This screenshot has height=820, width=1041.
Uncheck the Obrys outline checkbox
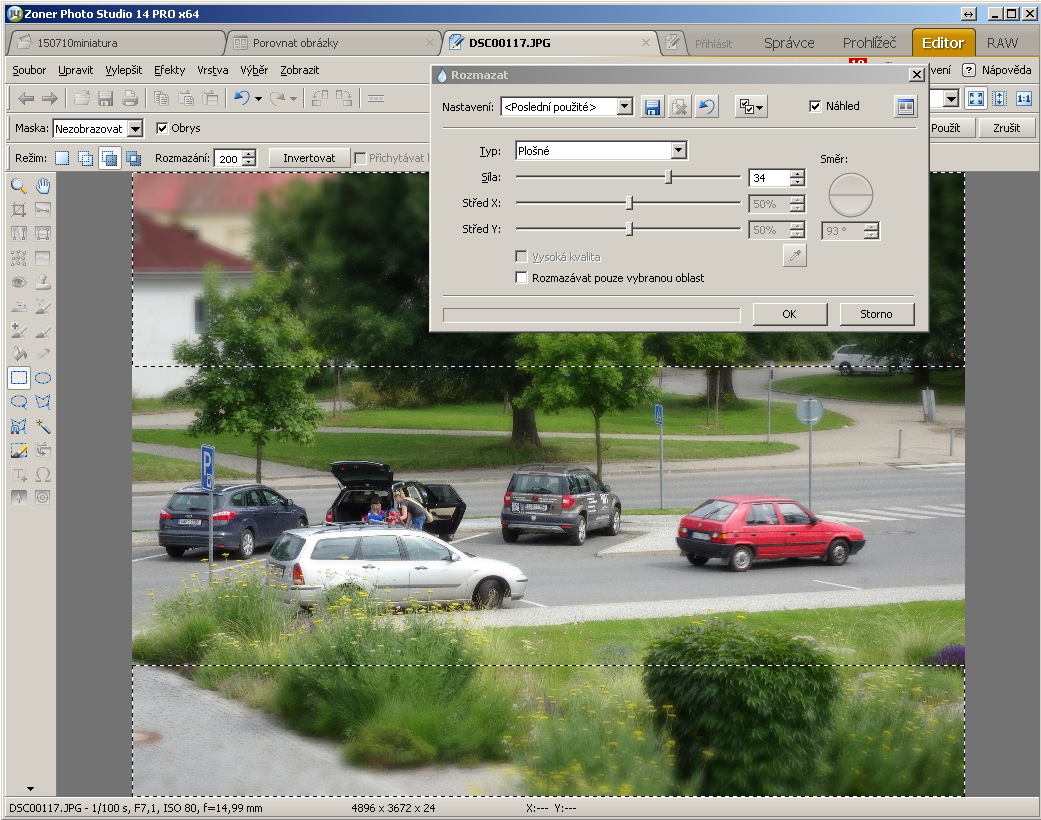(162, 128)
